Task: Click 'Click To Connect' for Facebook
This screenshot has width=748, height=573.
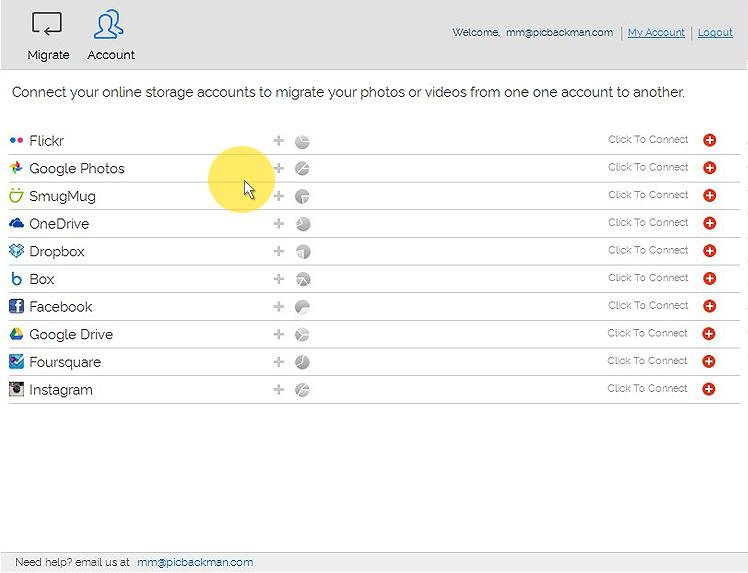Action: pyautogui.click(x=648, y=306)
